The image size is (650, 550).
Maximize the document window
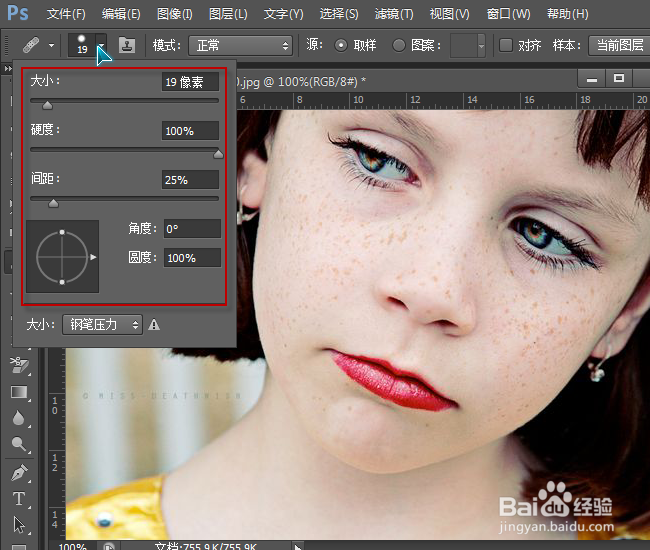click(619, 79)
